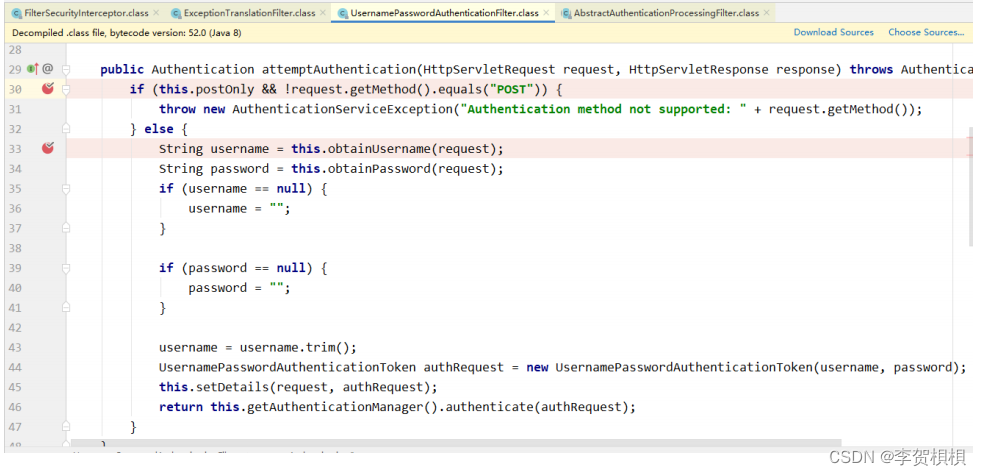Close the UsernamePasswordAuthenticationFilter.class tab
The height and width of the screenshot is (476, 981).
click(546, 13)
